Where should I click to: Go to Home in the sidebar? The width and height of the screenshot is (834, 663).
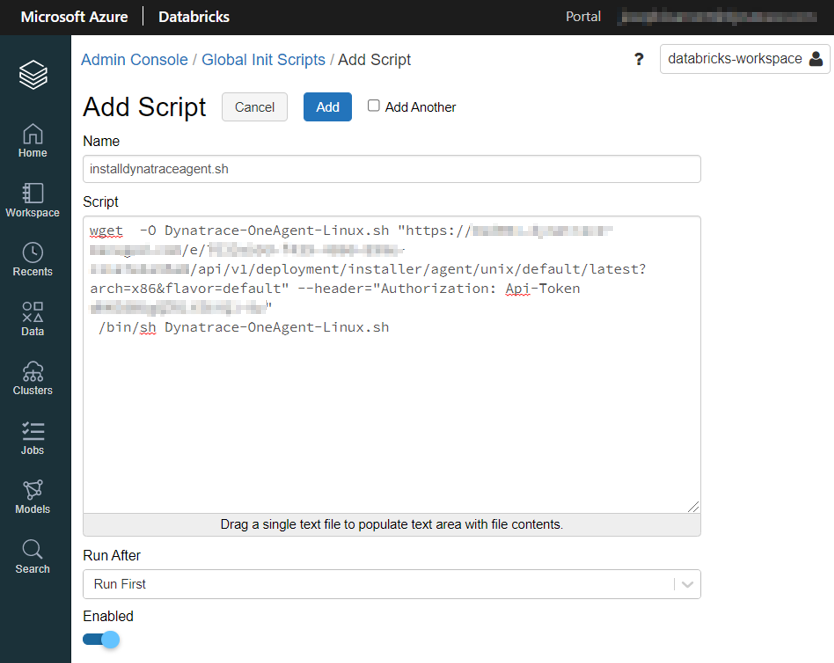tap(33, 141)
